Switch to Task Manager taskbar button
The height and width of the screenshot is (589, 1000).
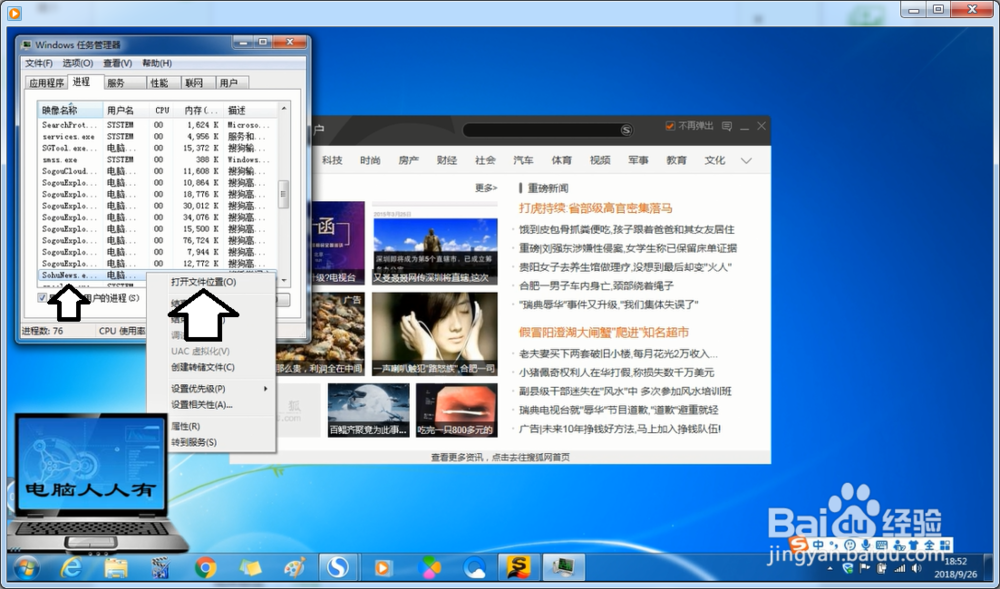(x=564, y=567)
